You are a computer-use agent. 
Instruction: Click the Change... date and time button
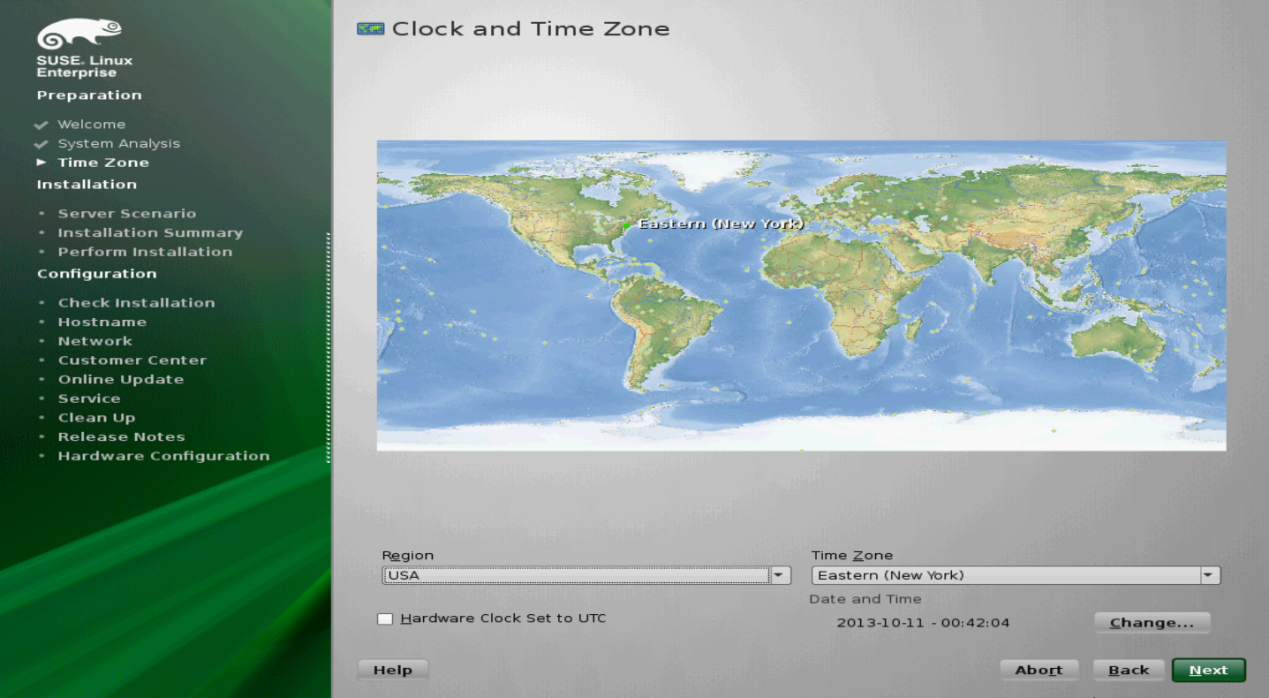1152,622
